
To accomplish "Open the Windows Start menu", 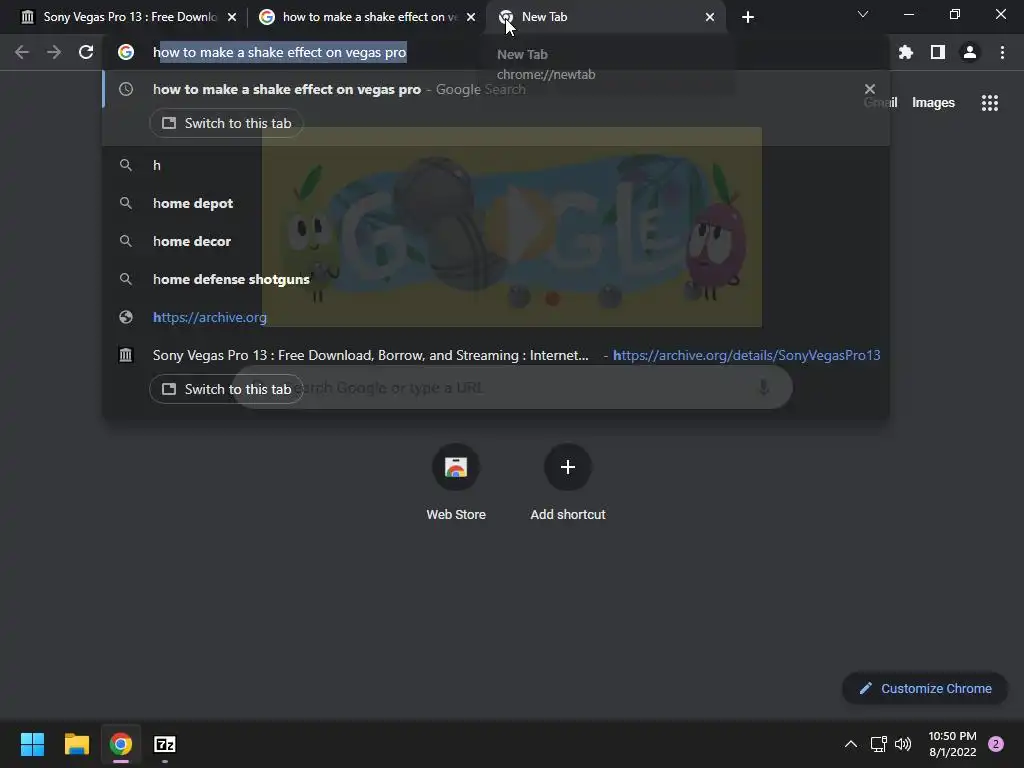I will coord(32,744).
